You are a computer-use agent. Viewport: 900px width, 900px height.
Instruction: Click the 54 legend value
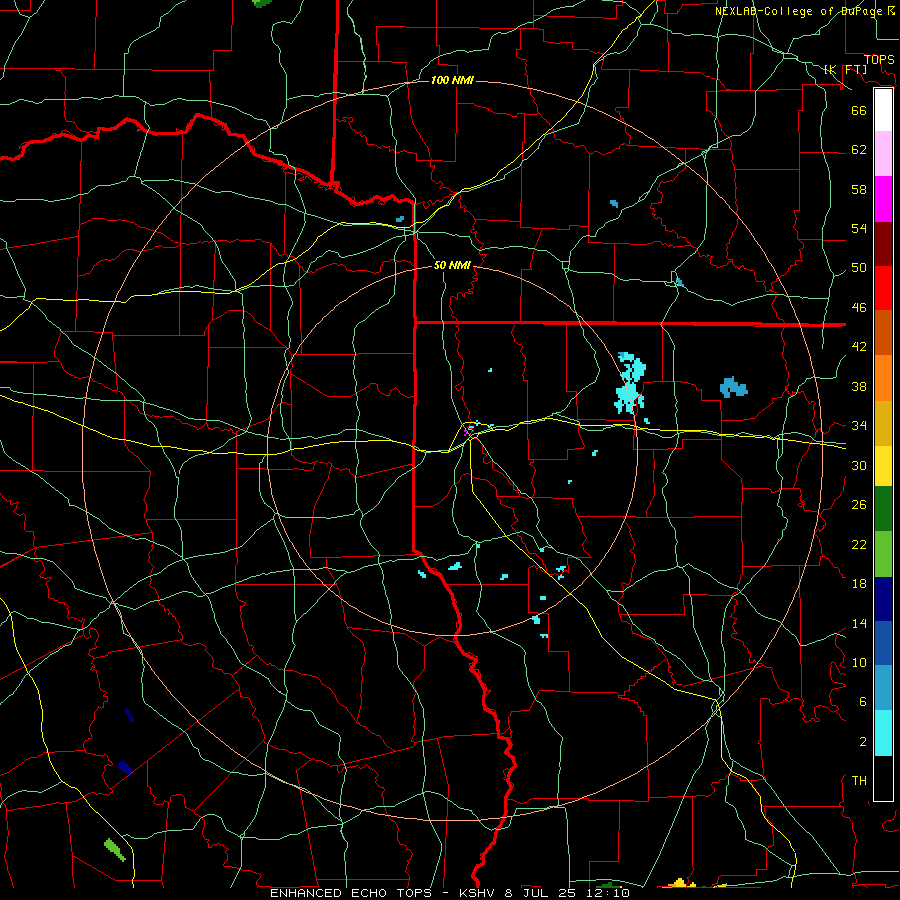(x=859, y=228)
